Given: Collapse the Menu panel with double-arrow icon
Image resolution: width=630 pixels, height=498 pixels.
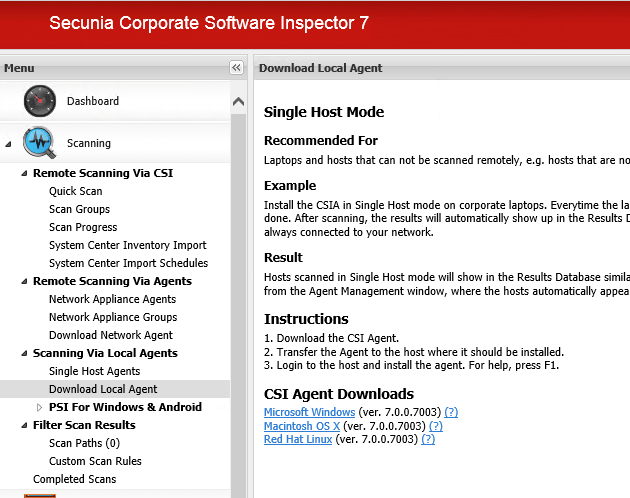Looking at the screenshot, I should 236,68.
